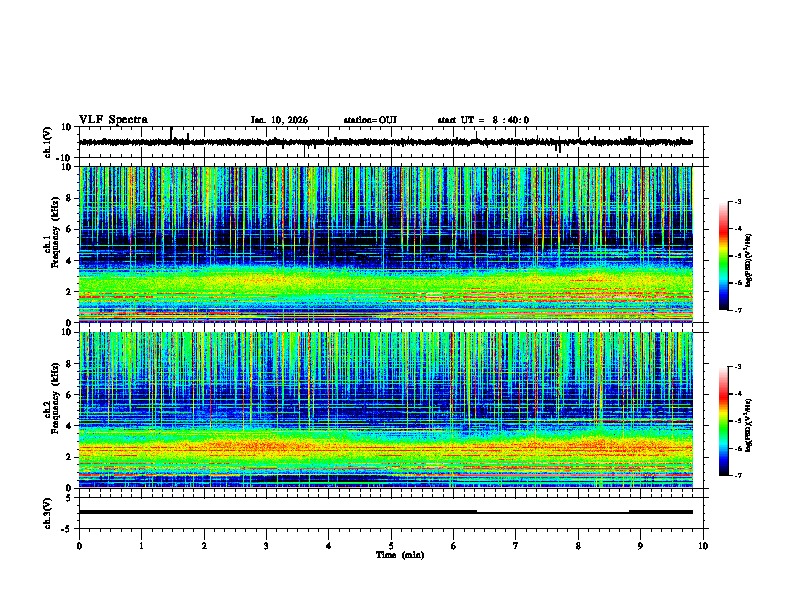Click the ch.2 color scale bar
This screenshot has height=612, width=792.
pyautogui.click(x=724, y=421)
